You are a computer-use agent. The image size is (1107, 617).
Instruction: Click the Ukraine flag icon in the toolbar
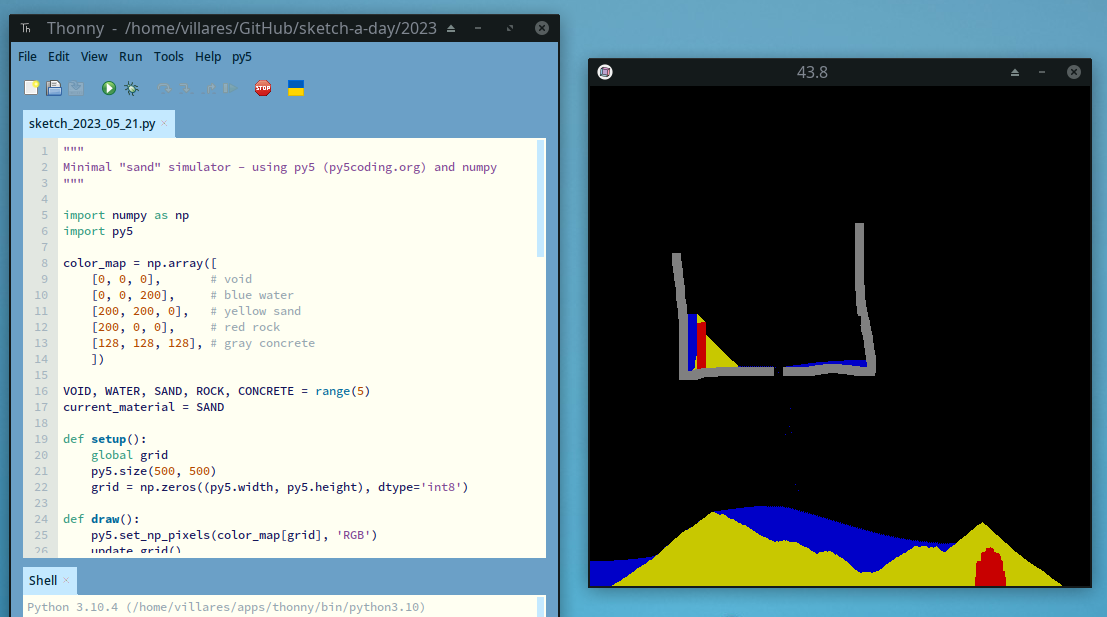[296, 88]
